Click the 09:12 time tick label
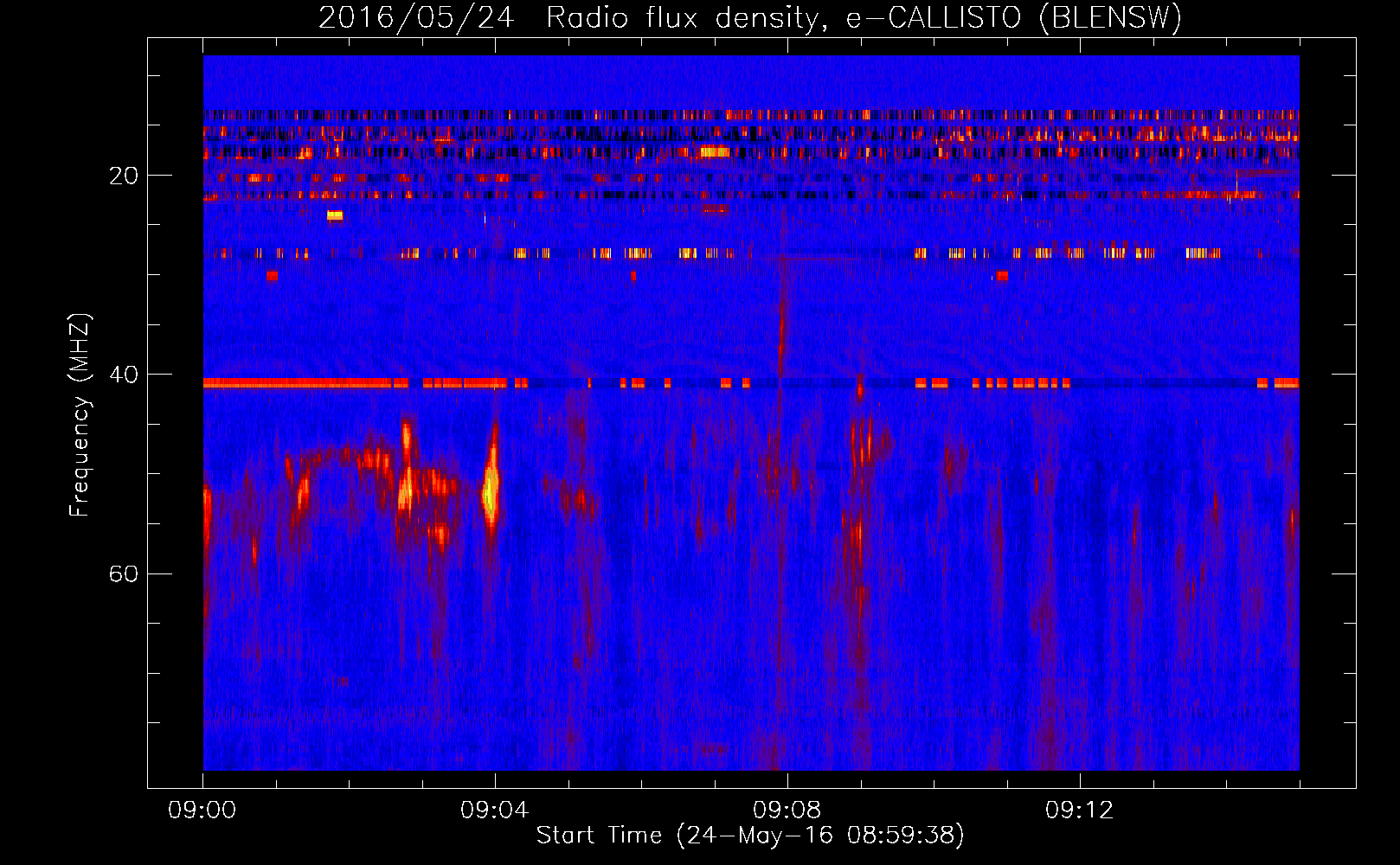Screen dimensions: 1400x865 (1079, 810)
